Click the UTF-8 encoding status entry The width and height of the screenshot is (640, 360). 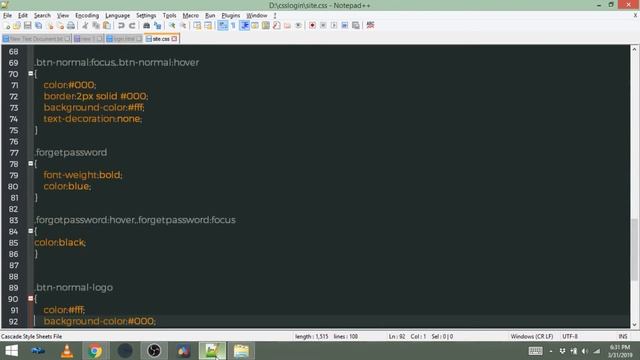[570, 336]
